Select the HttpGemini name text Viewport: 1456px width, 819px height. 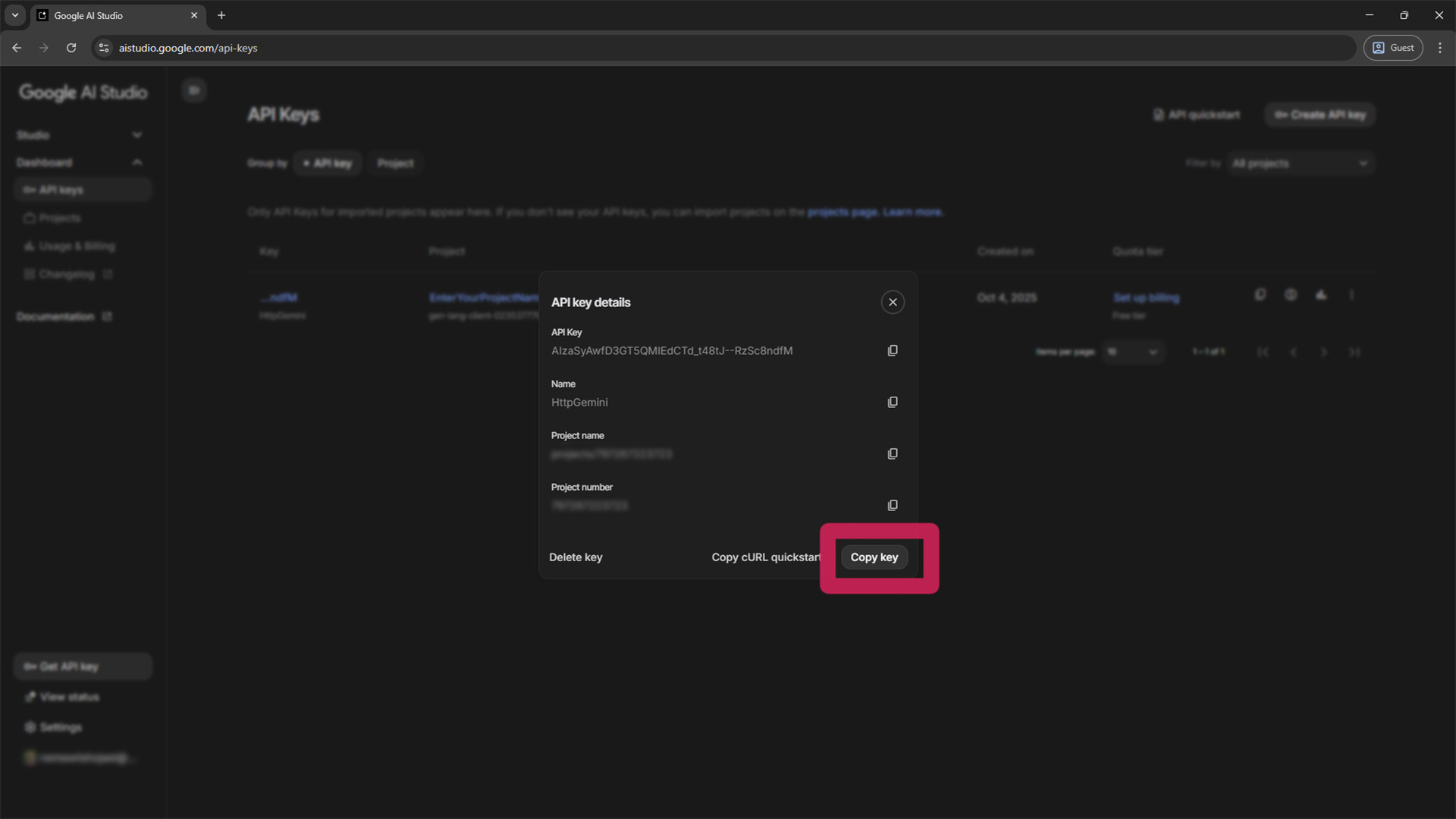pos(579,402)
